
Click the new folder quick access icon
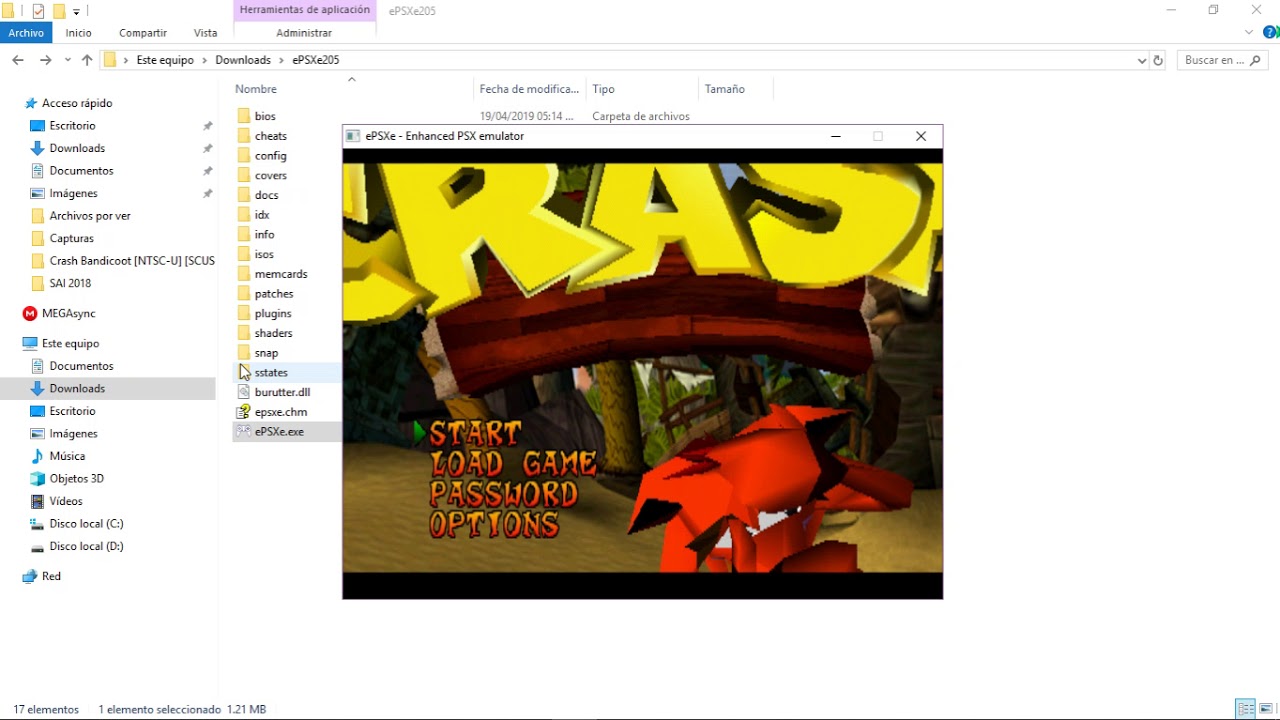(x=59, y=11)
